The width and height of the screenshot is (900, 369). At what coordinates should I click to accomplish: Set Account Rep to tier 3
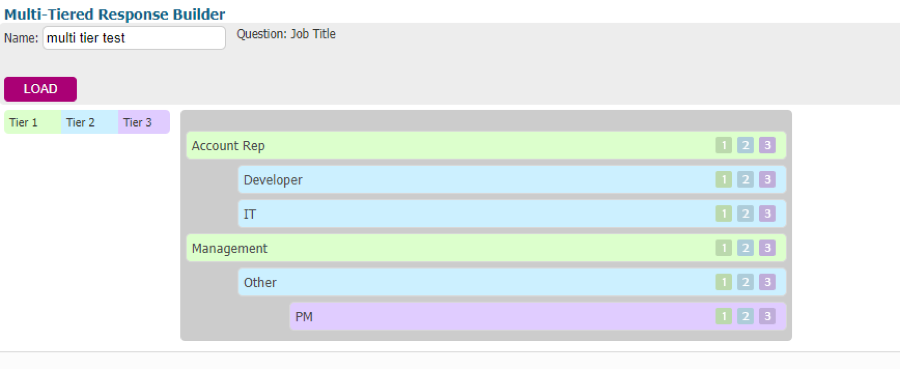pyautogui.click(x=767, y=146)
